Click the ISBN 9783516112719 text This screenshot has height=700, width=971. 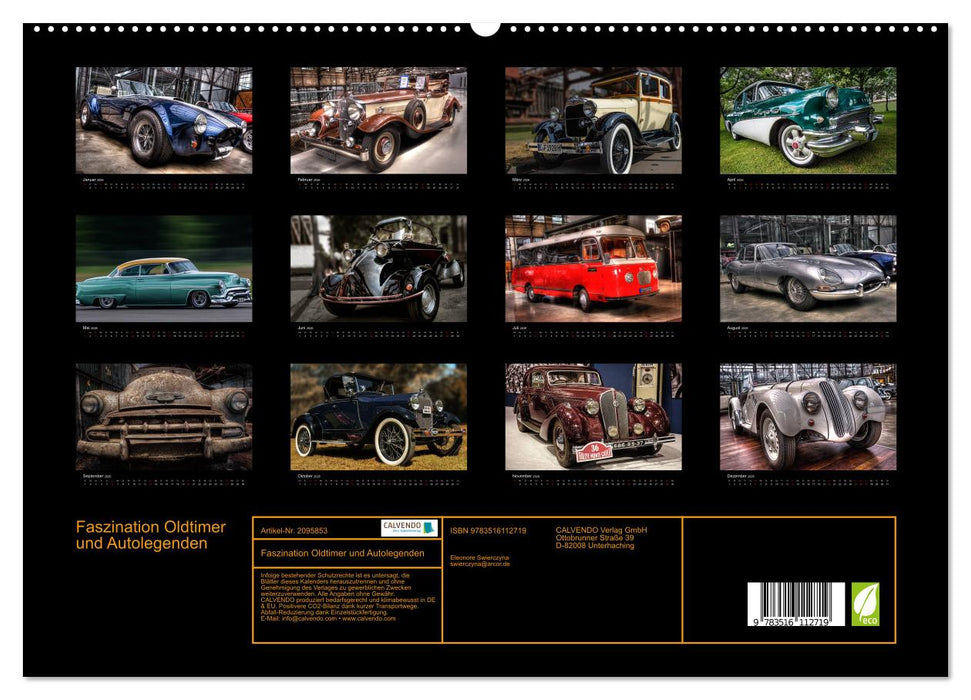pyautogui.click(x=488, y=529)
